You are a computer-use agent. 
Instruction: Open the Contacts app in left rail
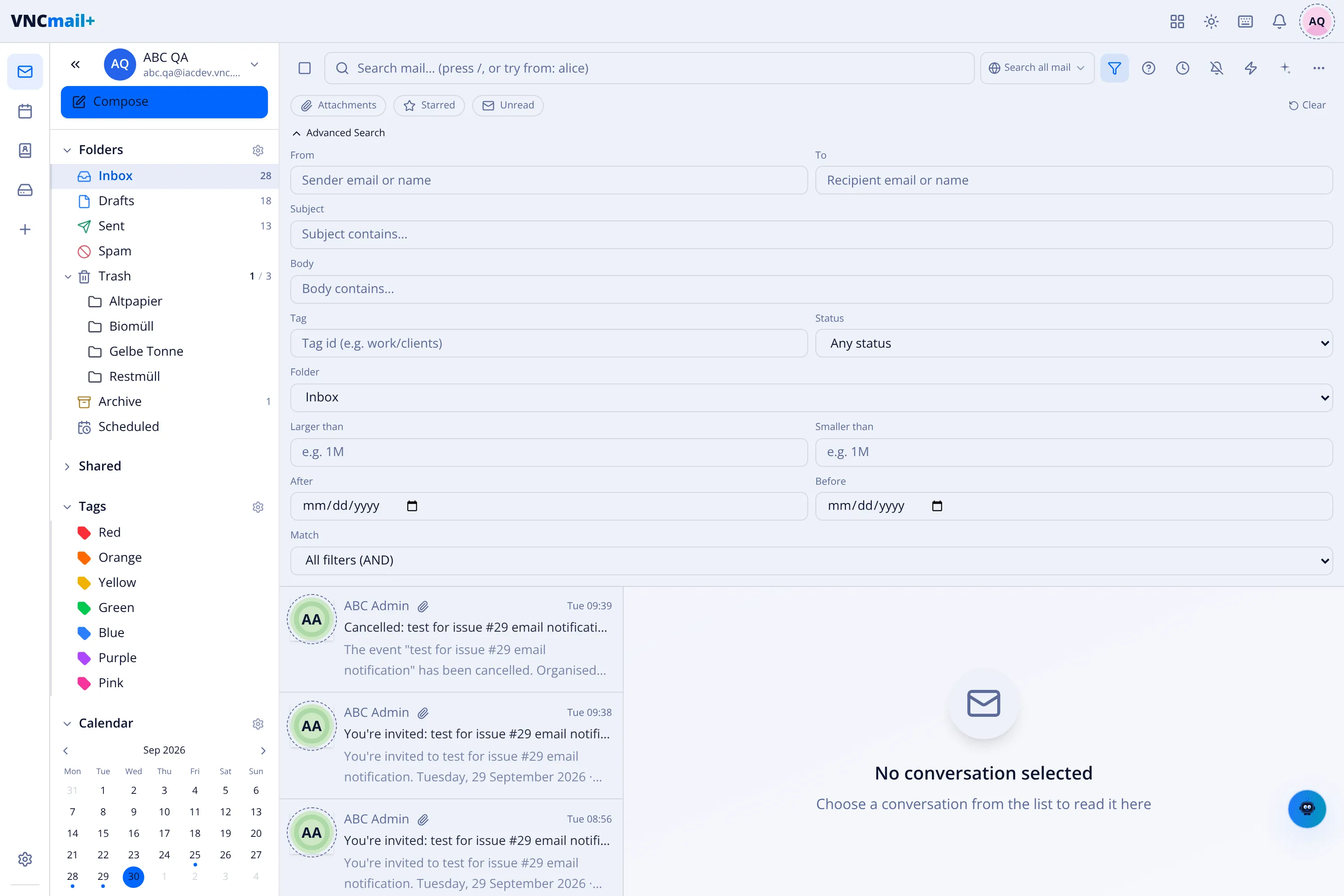point(25,150)
